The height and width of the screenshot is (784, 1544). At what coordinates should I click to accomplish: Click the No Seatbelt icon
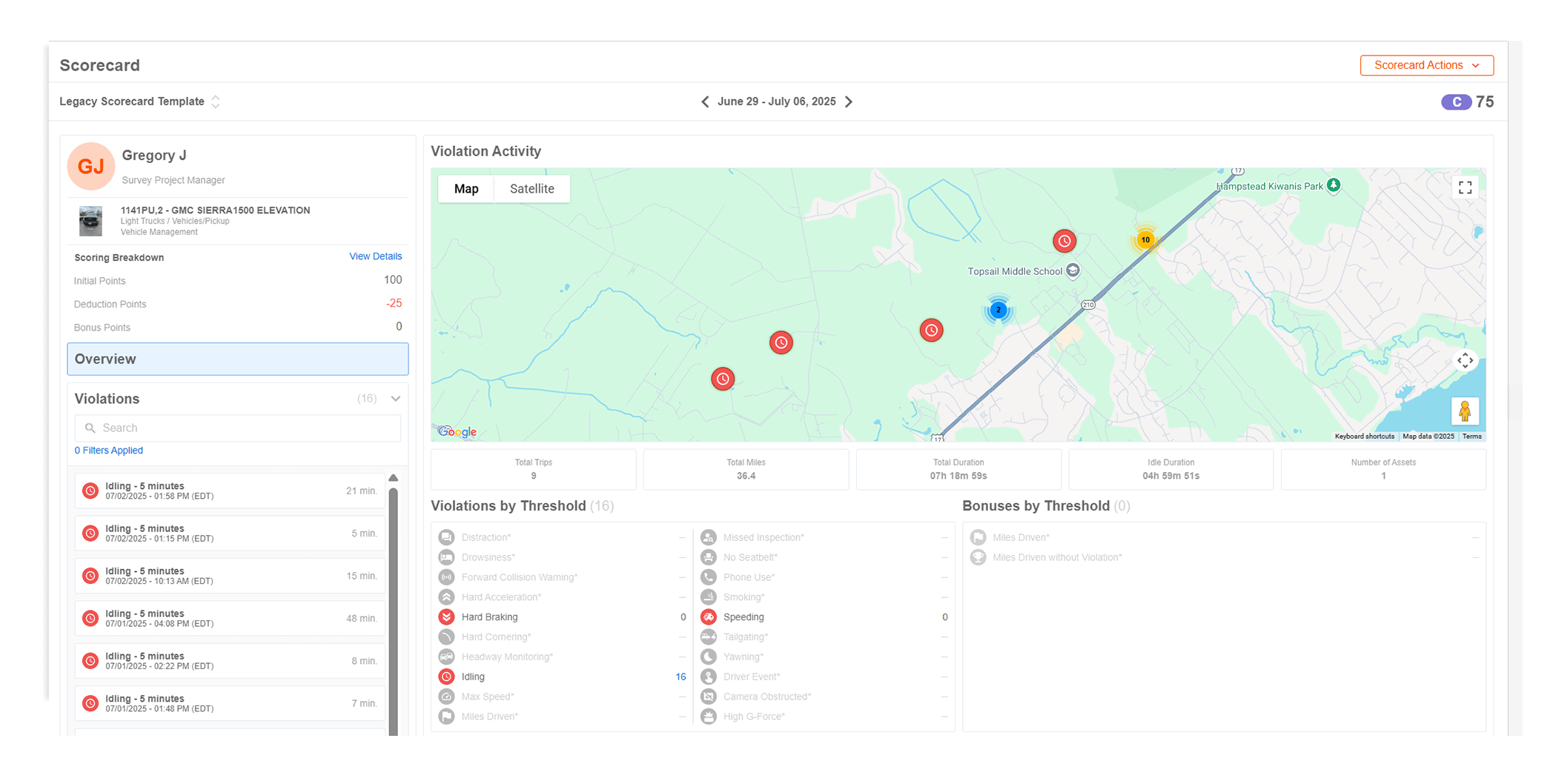coord(709,557)
